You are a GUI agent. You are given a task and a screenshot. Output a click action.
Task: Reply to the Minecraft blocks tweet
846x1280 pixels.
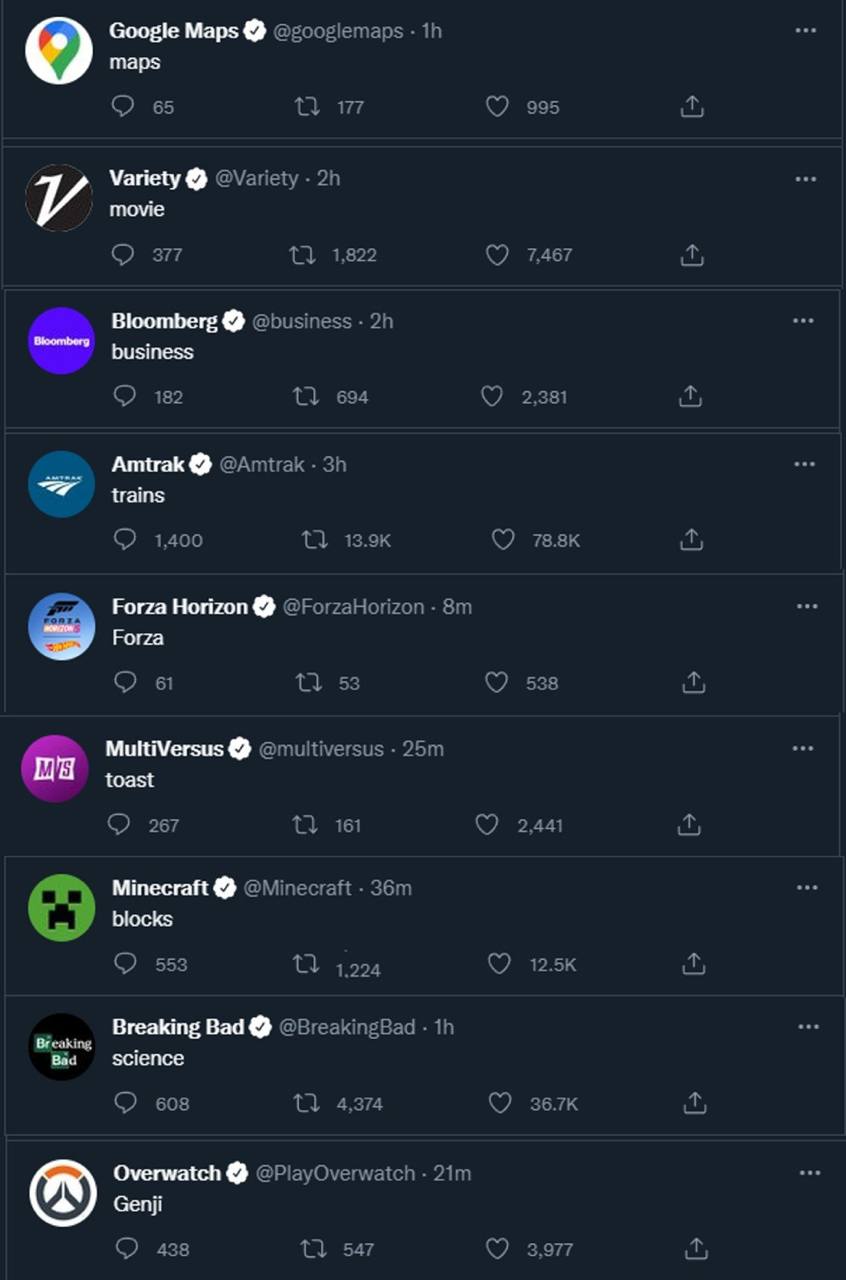pyautogui.click(x=125, y=964)
